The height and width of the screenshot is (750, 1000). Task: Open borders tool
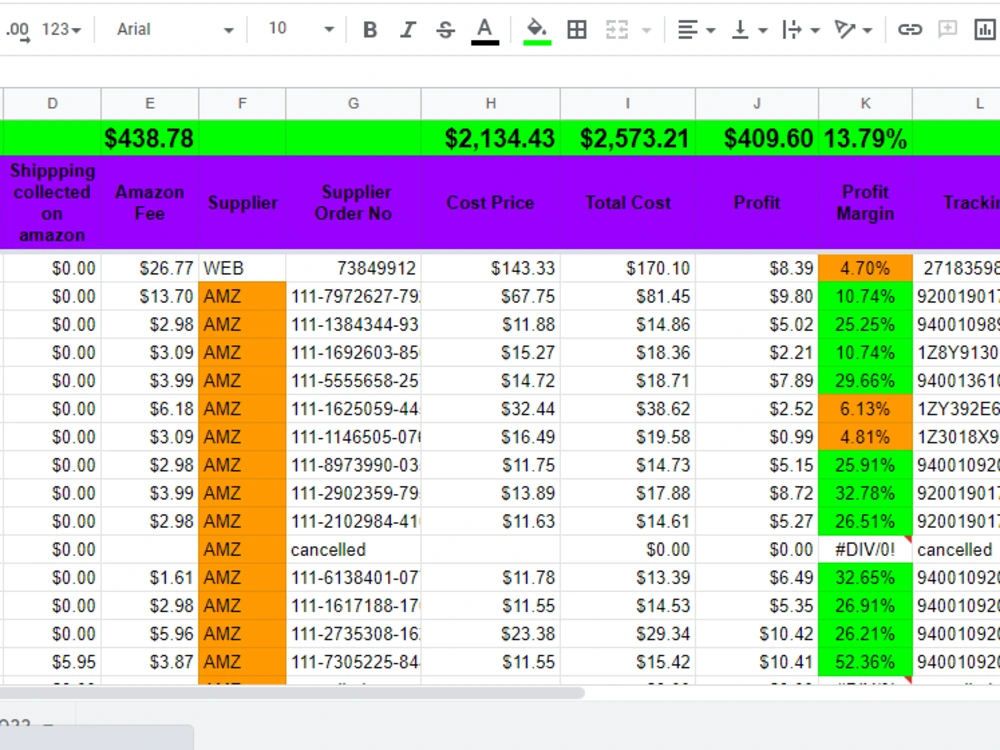(x=577, y=29)
